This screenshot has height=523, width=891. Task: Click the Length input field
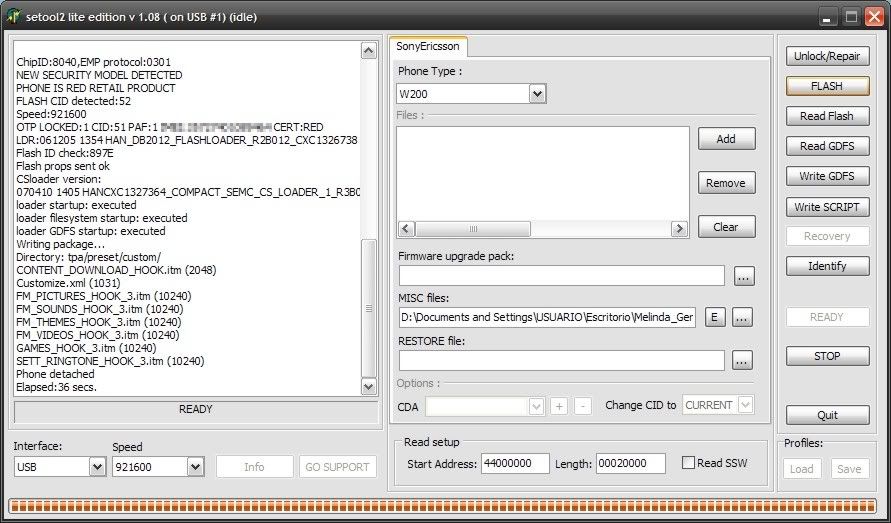click(631, 463)
